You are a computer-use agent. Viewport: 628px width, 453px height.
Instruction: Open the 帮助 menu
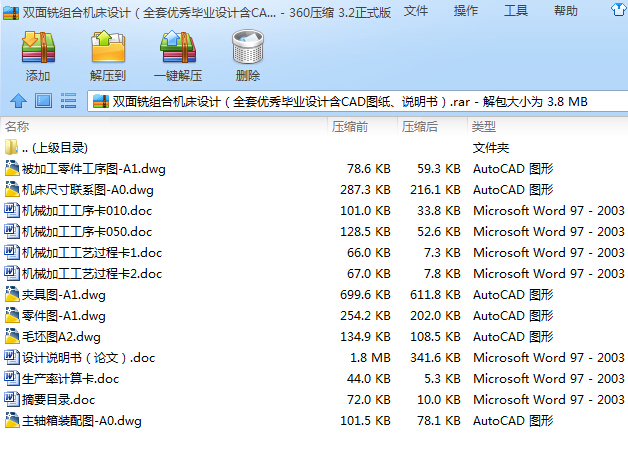coord(566,11)
